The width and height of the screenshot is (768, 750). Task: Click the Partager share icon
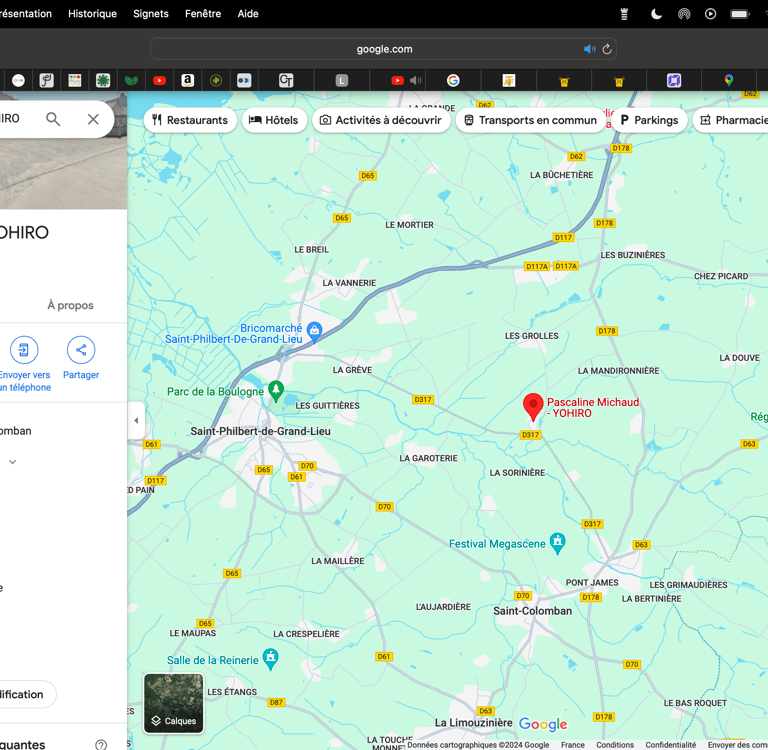point(81,350)
